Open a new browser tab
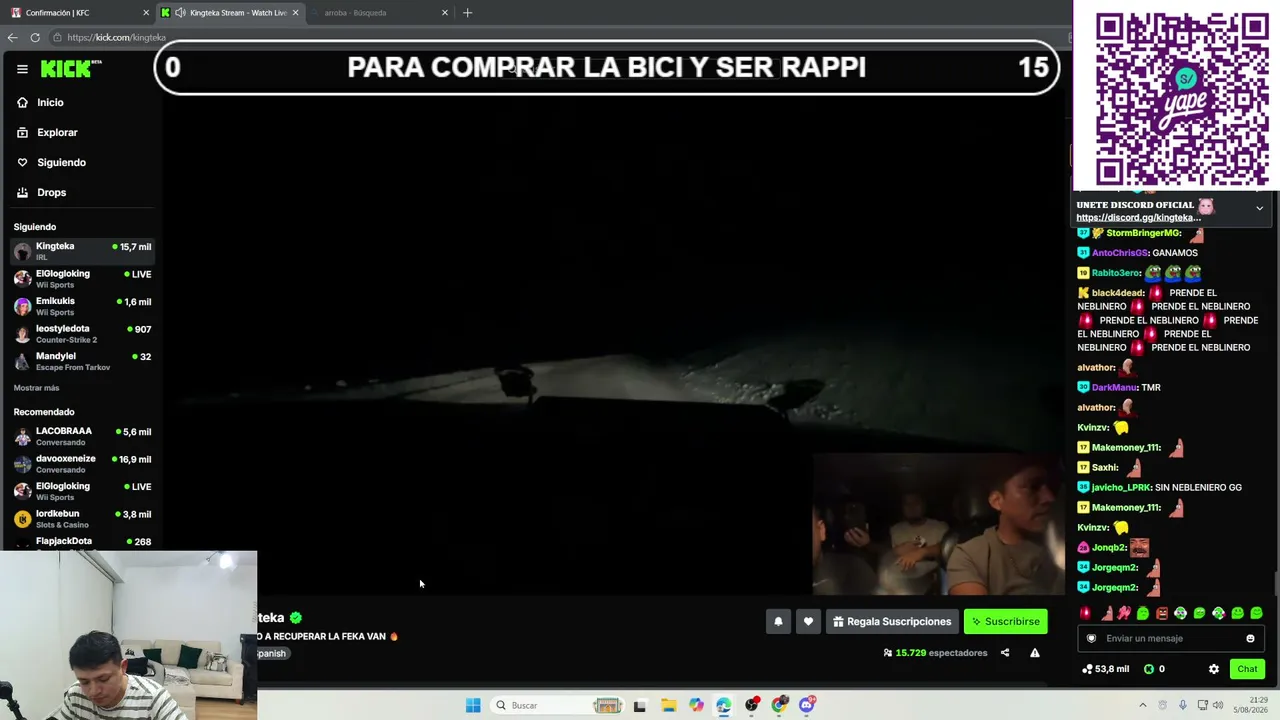 [467, 13]
